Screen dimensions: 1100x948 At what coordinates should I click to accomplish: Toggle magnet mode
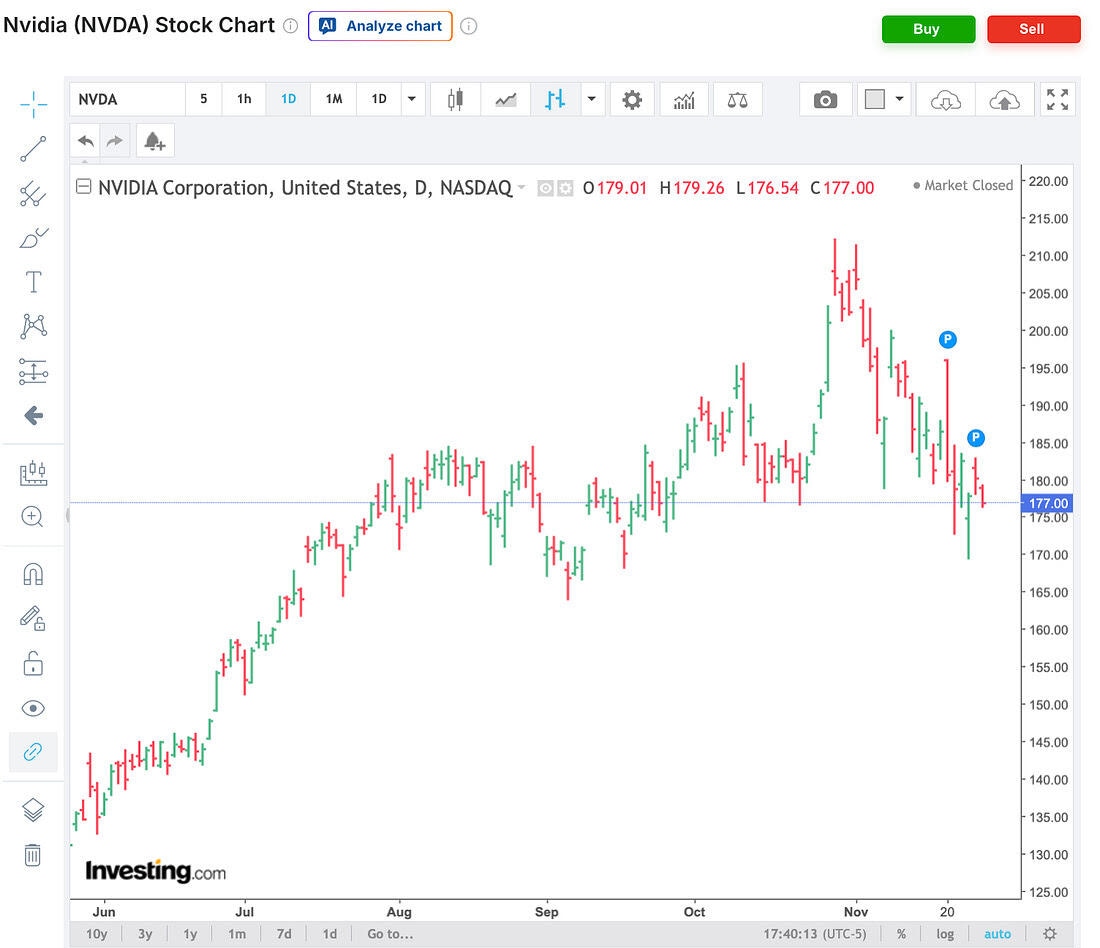tap(33, 575)
